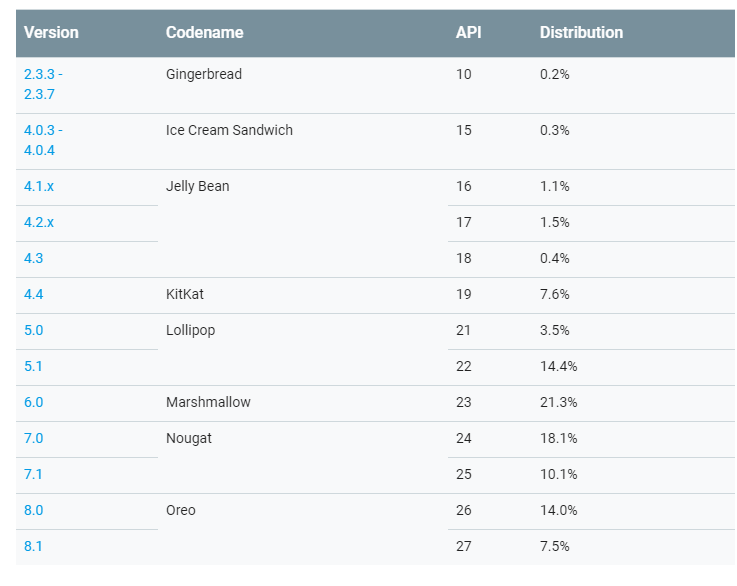Click the Version column header
This screenshot has width=737, height=586.
coord(51,33)
